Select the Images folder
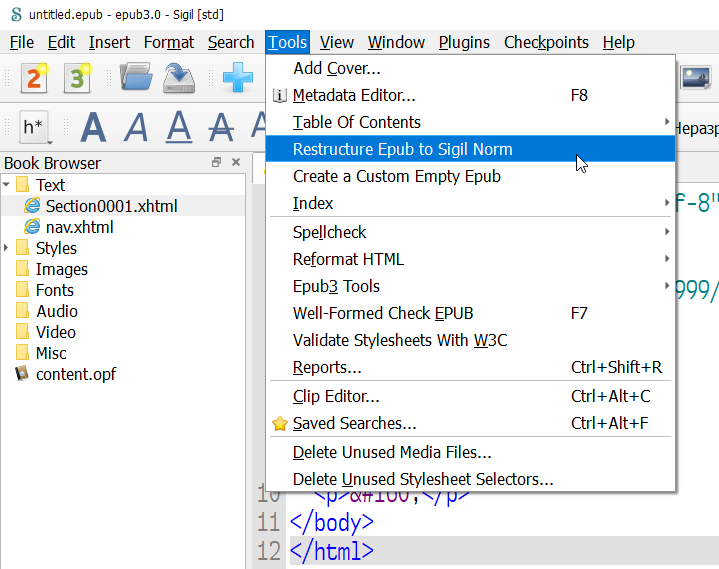The image size is (719, 569). point(61,269)
